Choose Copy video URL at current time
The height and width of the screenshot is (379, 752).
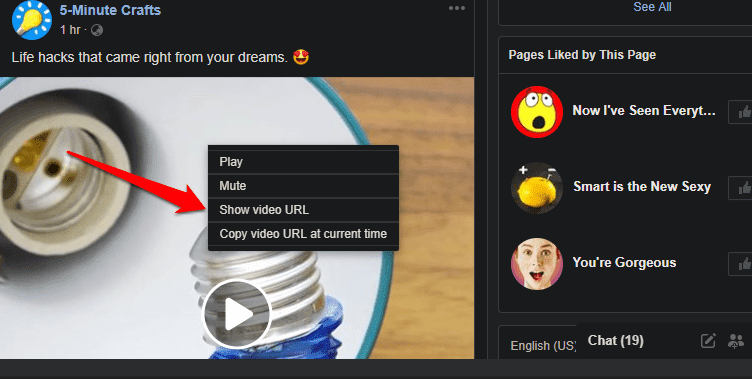(303, 234)
